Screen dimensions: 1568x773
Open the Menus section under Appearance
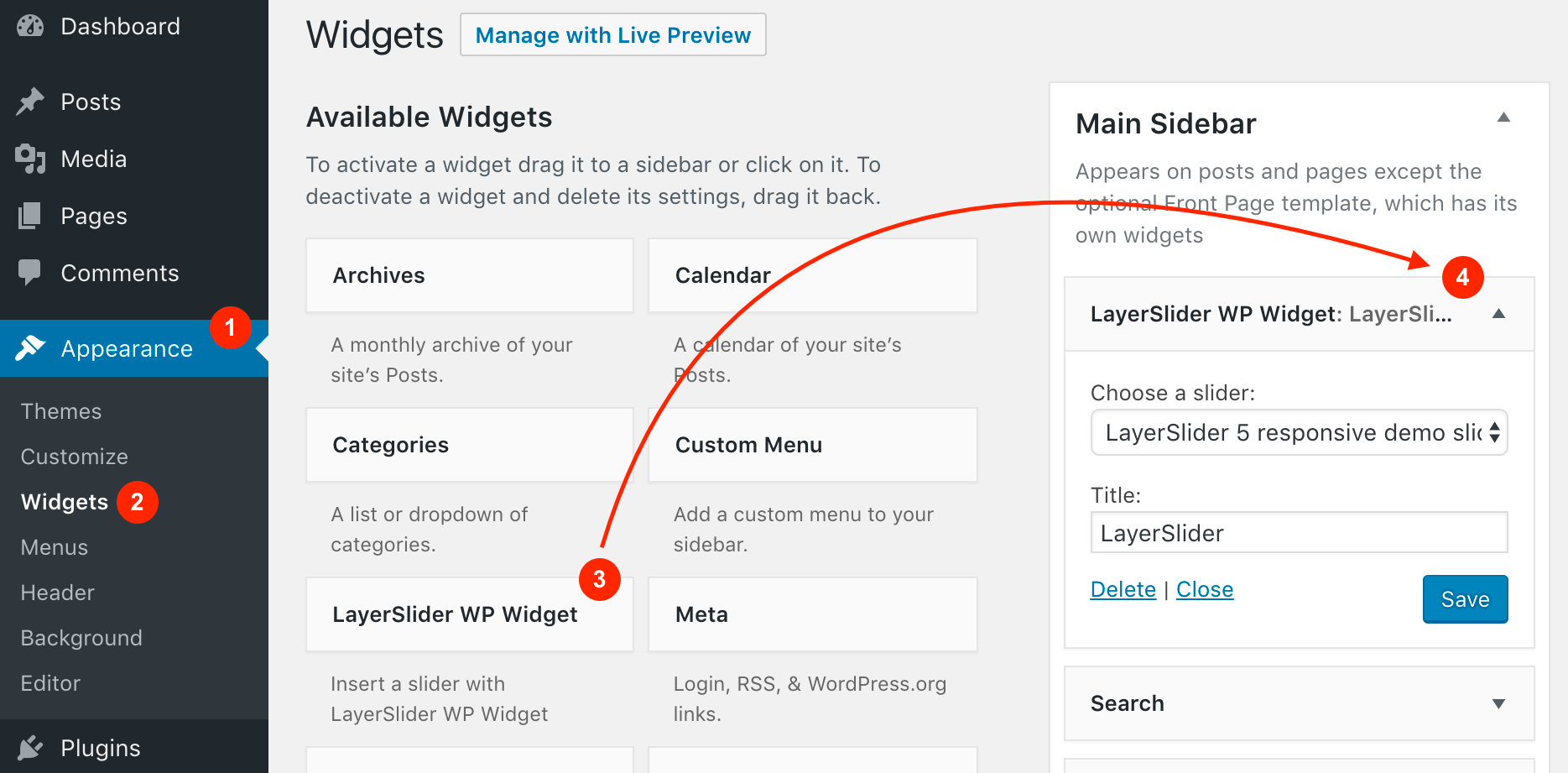tap(54, 546)
